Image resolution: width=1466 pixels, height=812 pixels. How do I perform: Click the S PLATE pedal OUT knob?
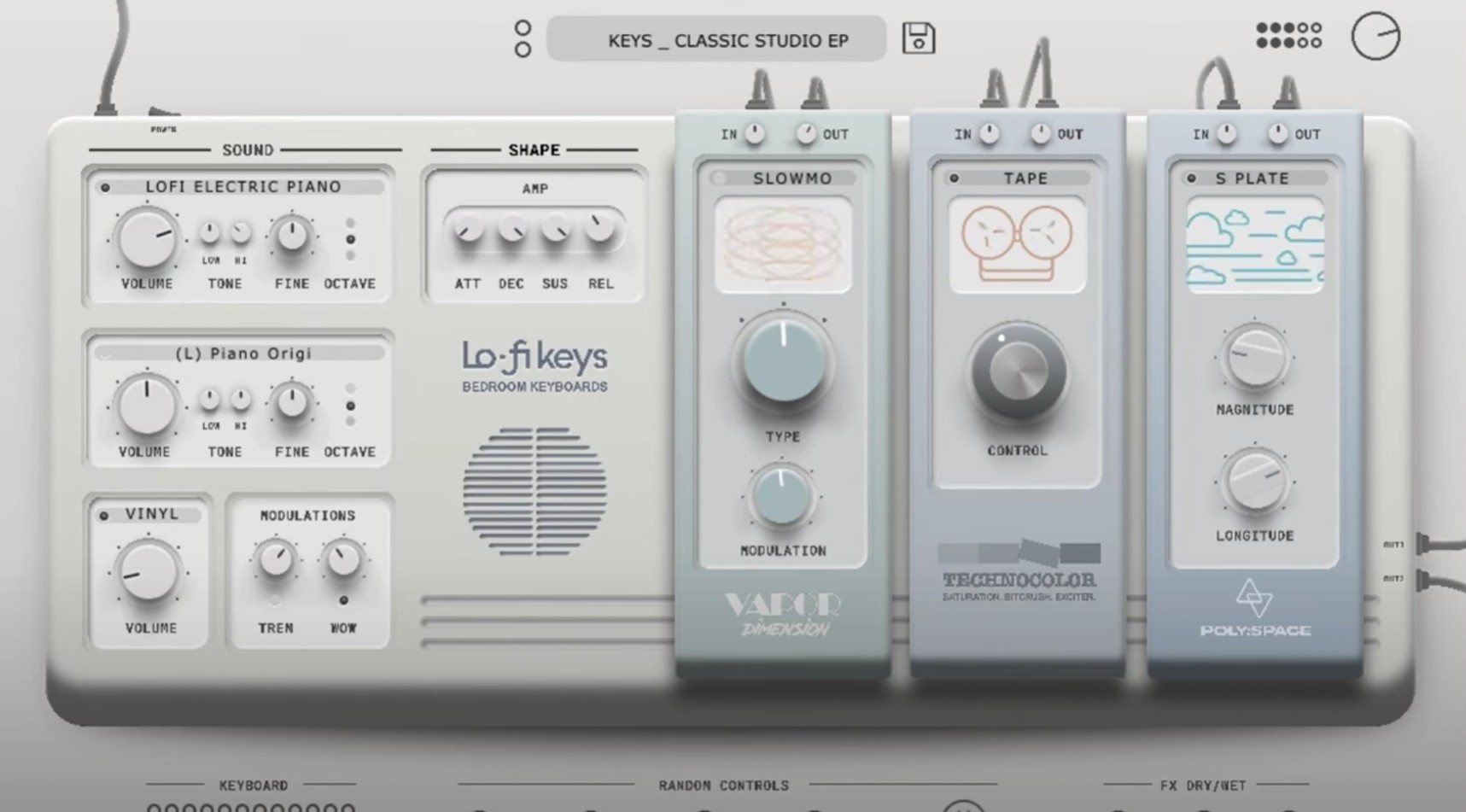[1277, 133]
